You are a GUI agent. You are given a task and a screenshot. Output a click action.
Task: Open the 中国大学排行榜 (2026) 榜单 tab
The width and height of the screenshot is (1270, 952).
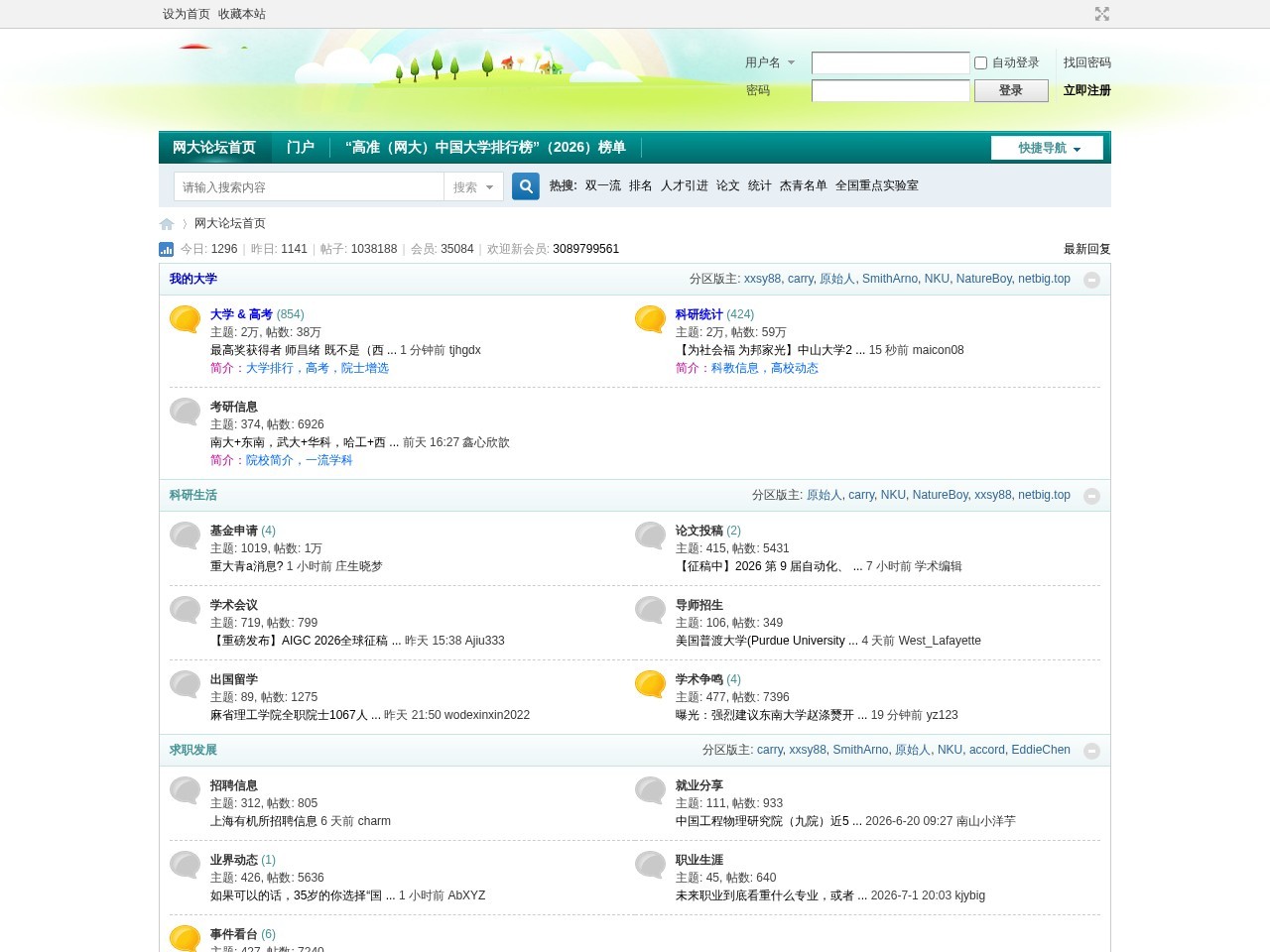pos(485,148)
